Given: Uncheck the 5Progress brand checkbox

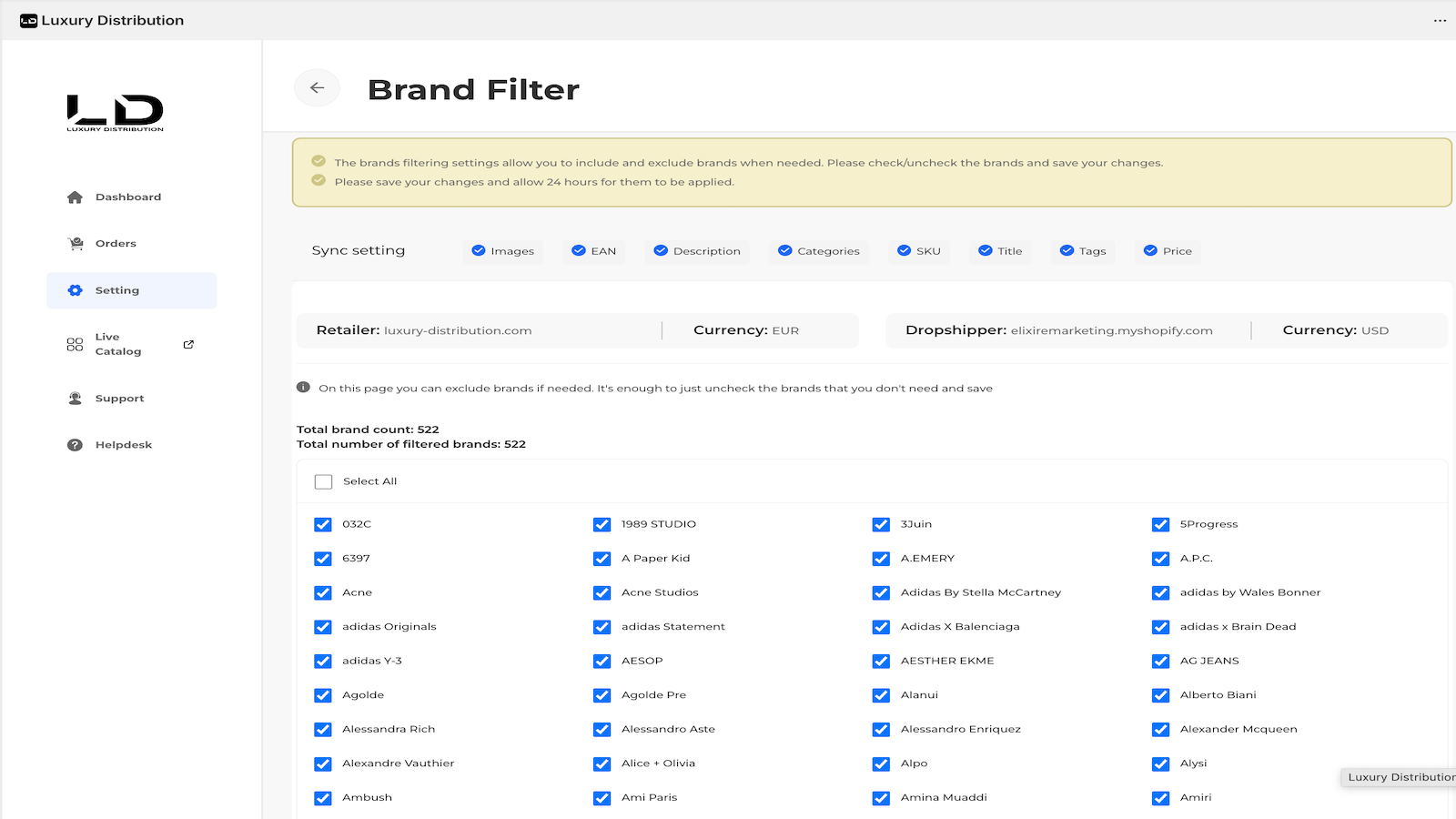Looking at the screenshot, I should pos(1160,524).
